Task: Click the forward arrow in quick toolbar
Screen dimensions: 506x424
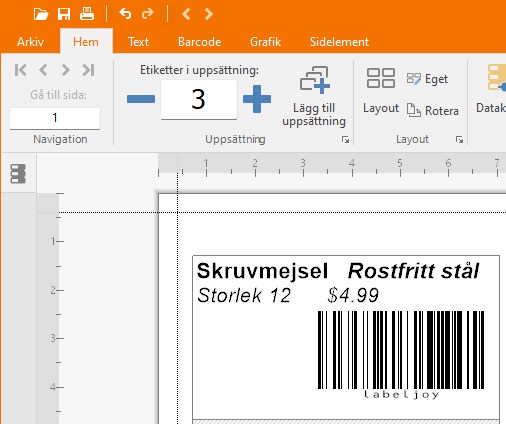Action: click(x=209, y=14)
